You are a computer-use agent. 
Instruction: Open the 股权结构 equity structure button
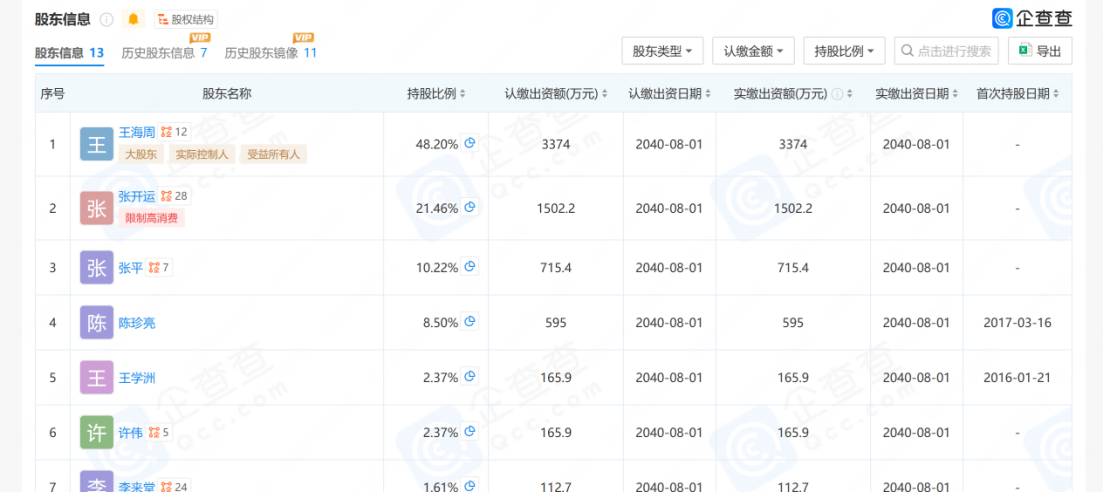(185, 20)
